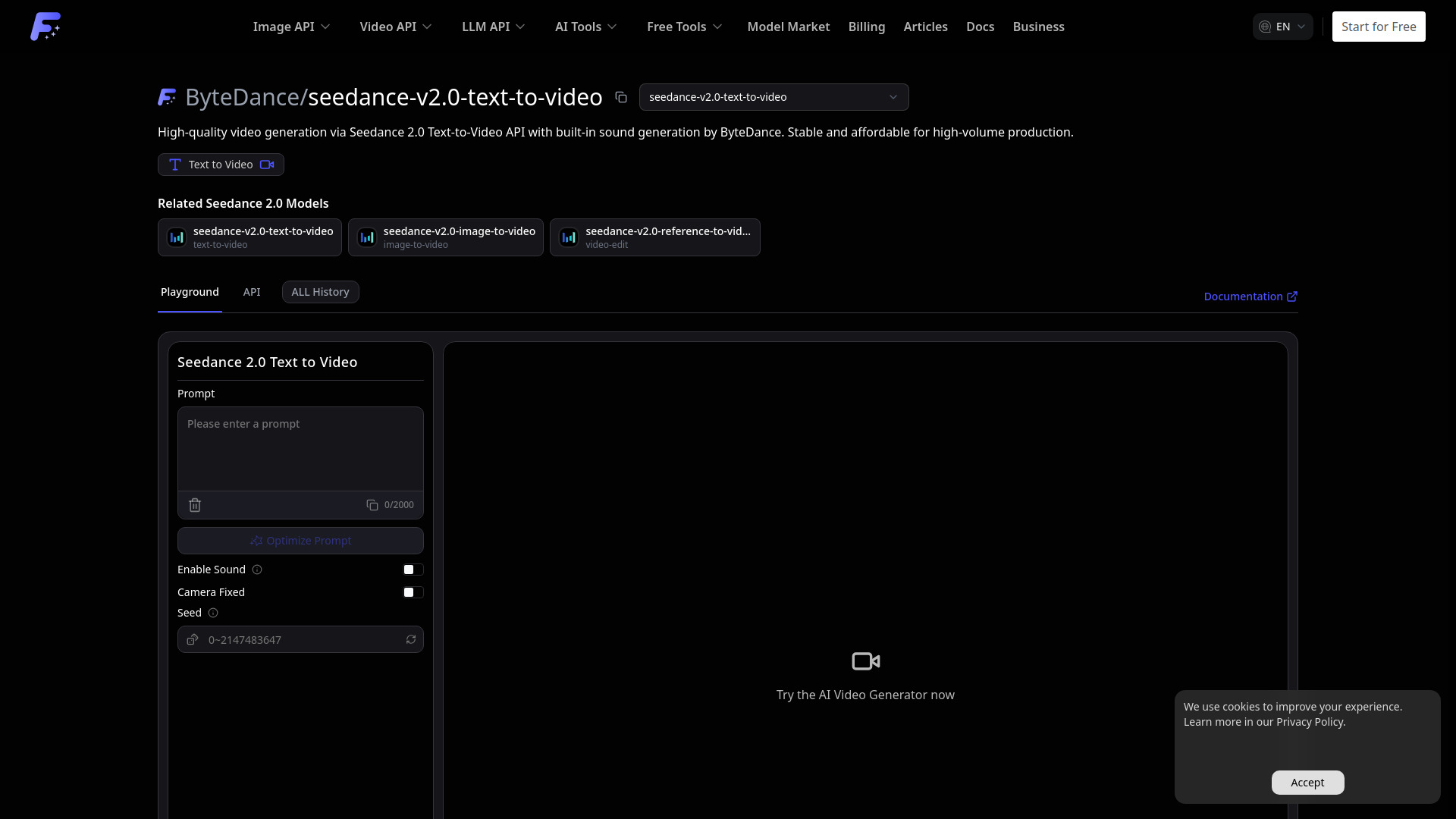Click the lock icon in the Seed field
The height and width of the screenshot is (819, 1456).
coord(193,639)
